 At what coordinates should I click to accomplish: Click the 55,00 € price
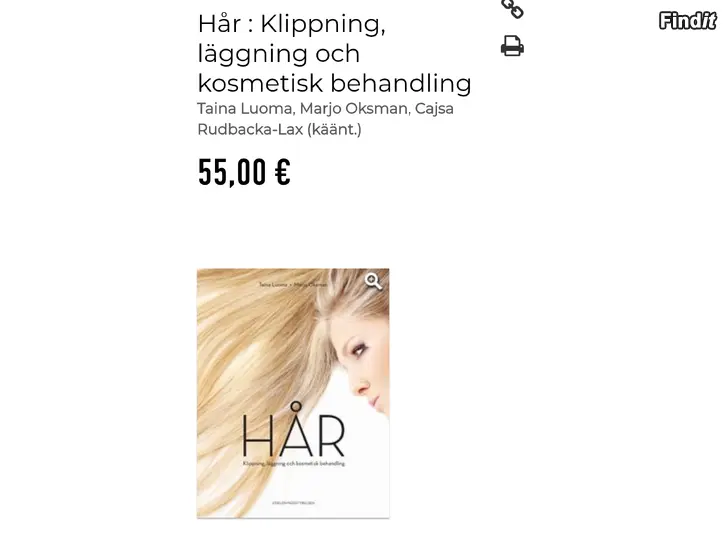244,172
